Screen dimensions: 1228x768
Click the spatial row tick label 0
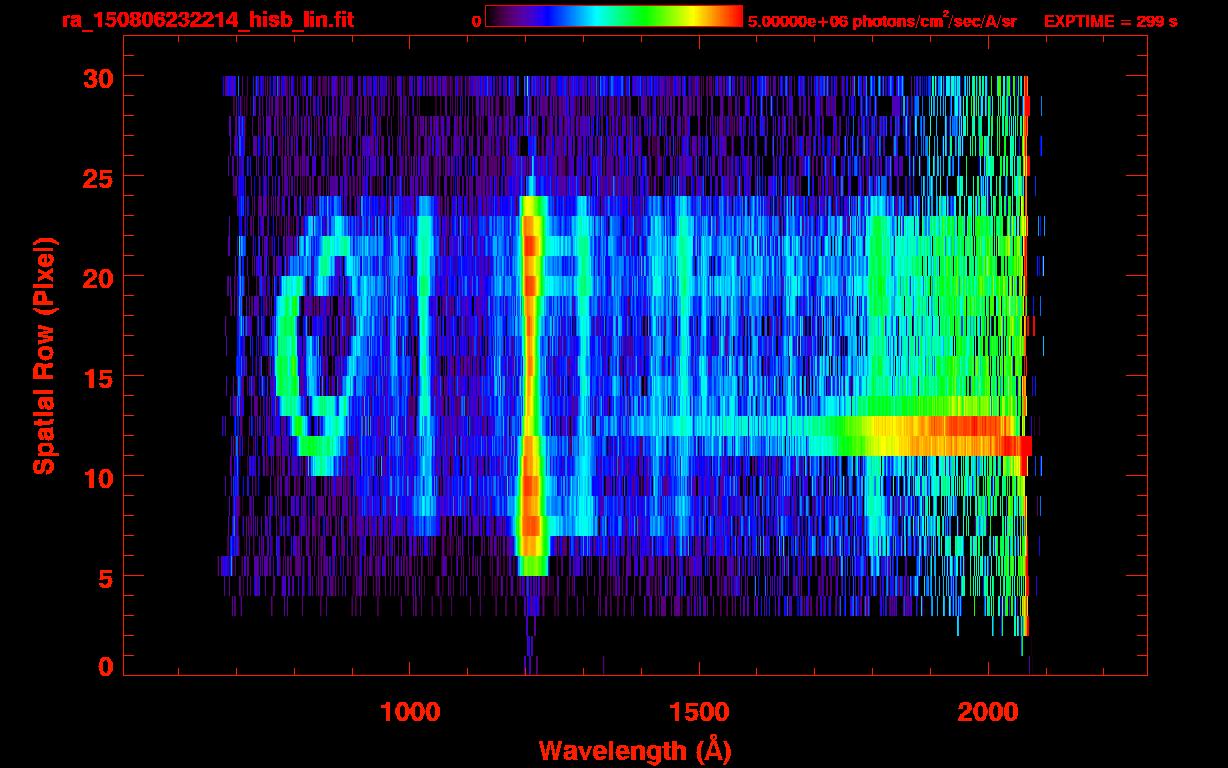pyautogui.click(x=106, y=666)
